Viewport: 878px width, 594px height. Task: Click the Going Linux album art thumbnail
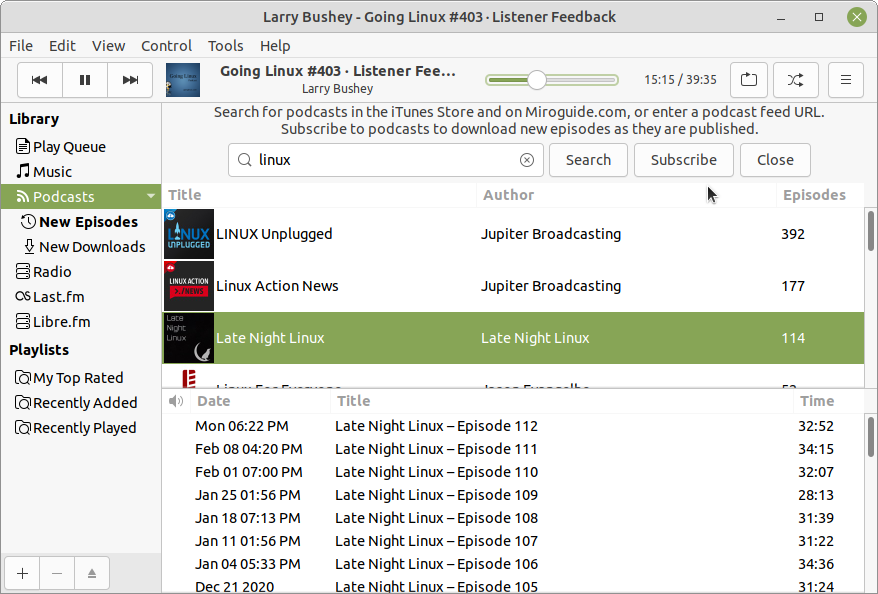pos(183,80)
